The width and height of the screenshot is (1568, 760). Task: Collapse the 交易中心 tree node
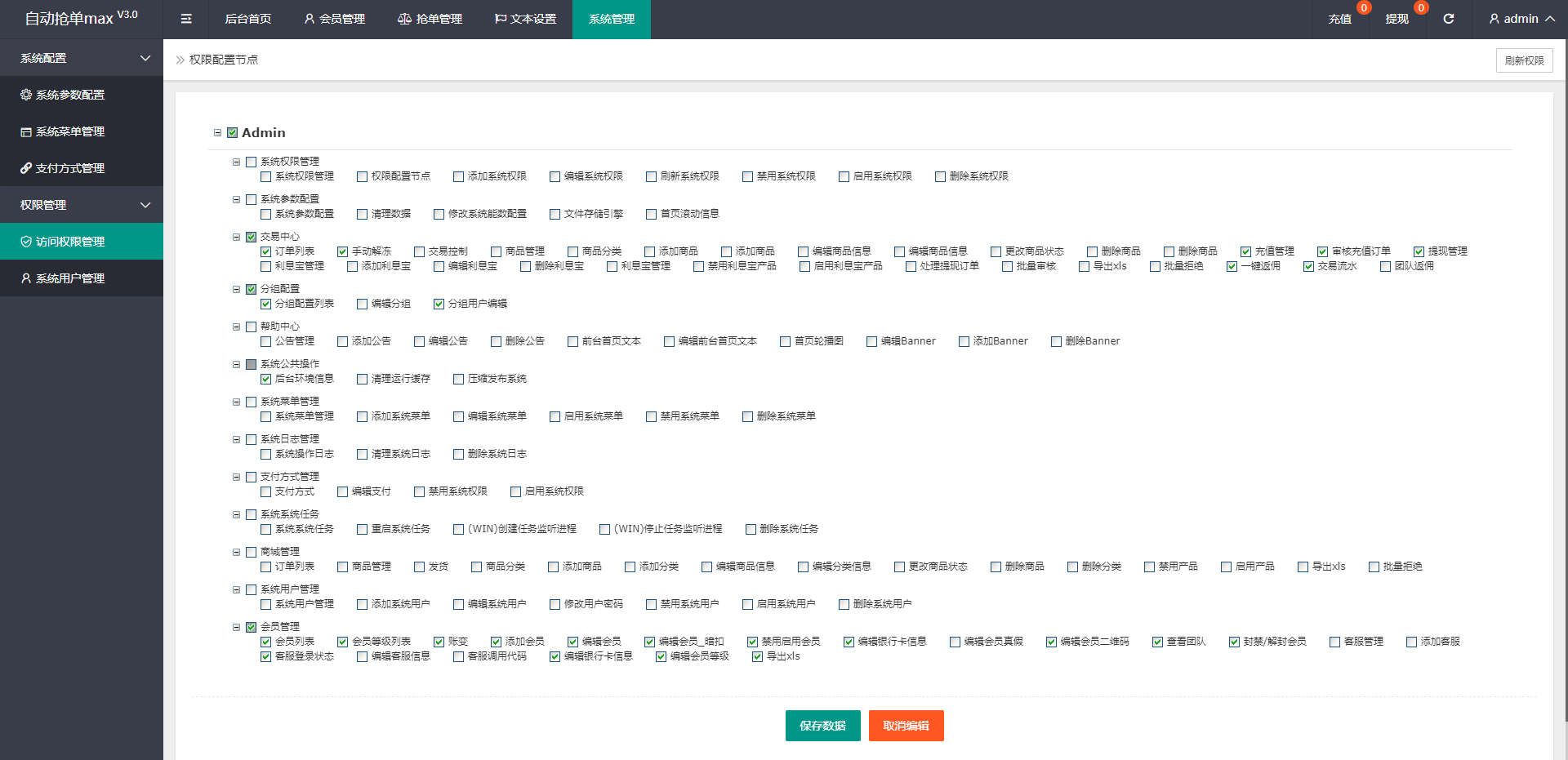(x=237, y=238)
